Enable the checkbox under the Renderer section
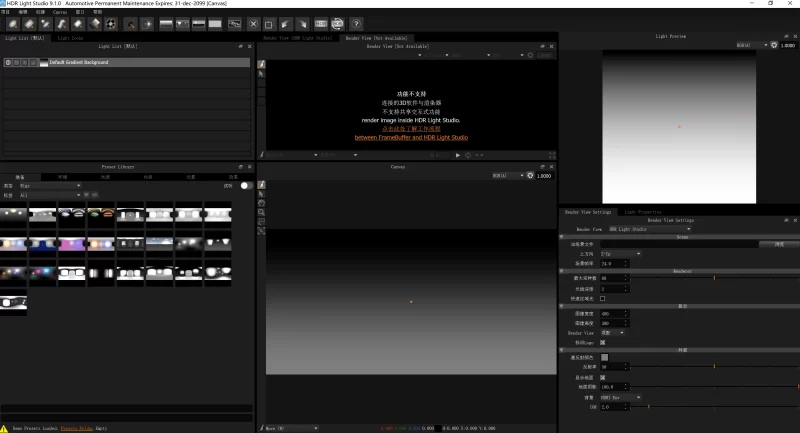Image resolution: width=800 pixels, height=433 pixels. 603,298
